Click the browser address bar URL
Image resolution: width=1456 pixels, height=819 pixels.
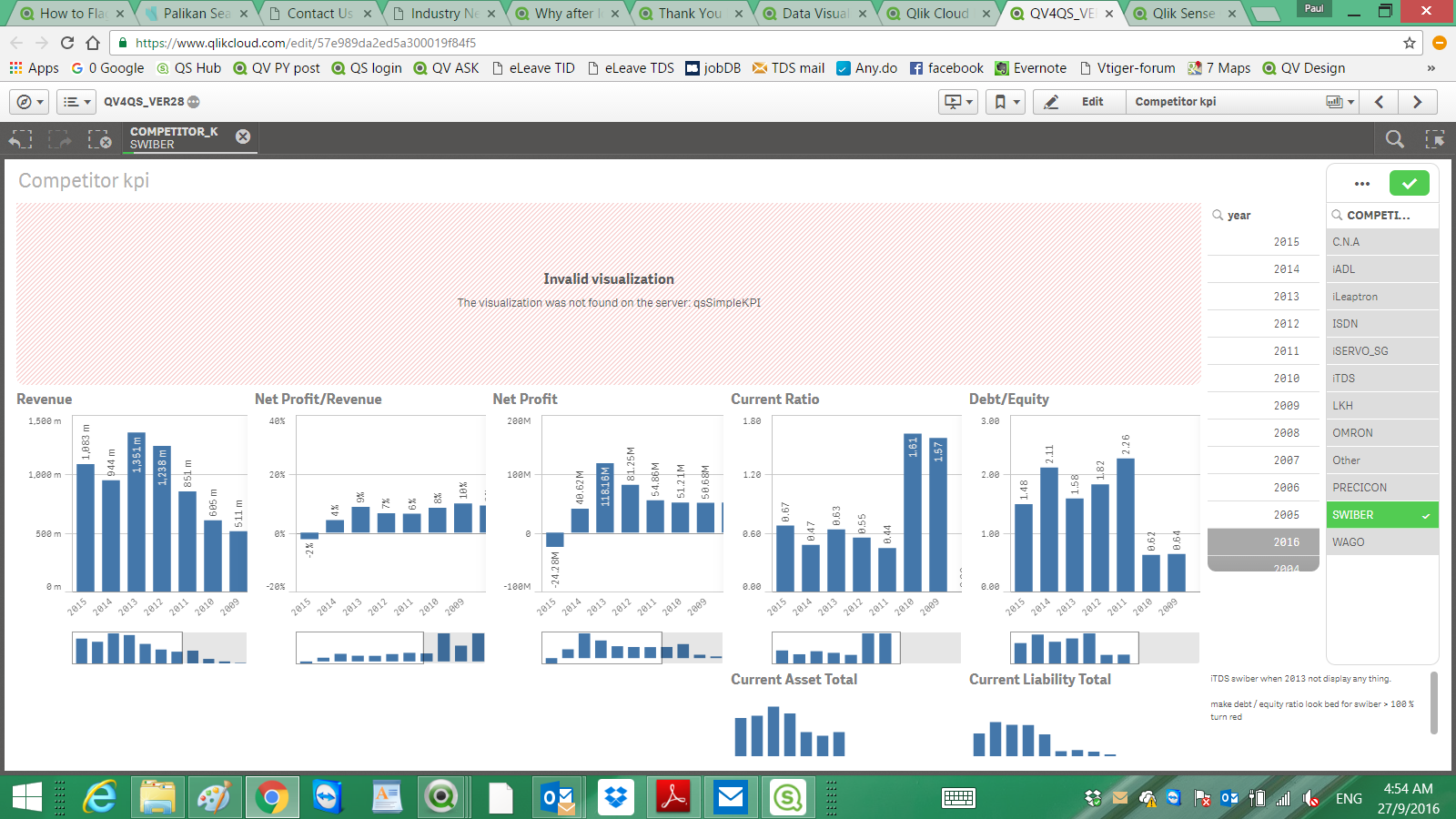[x=306, y=43]
